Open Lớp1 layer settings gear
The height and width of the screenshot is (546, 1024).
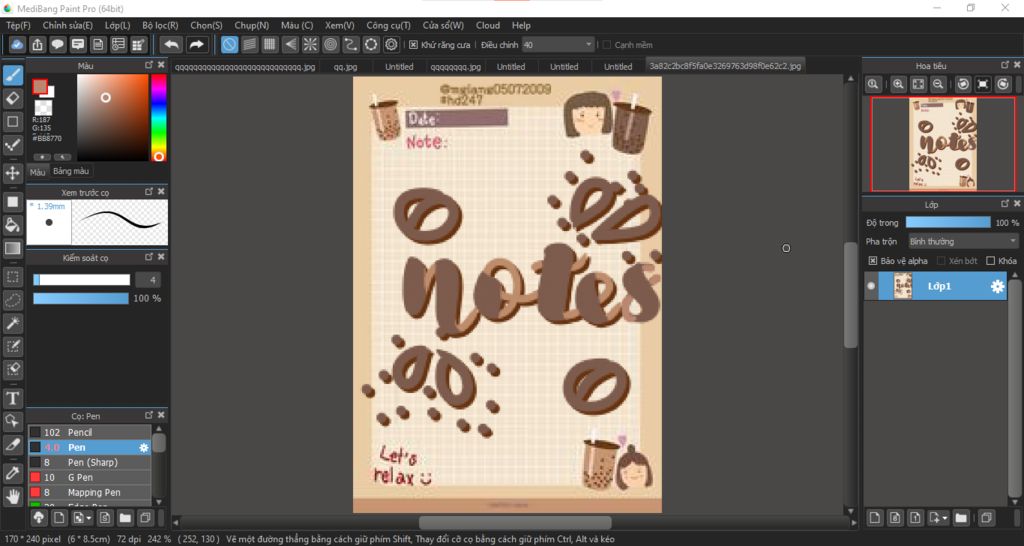[997, 286]
